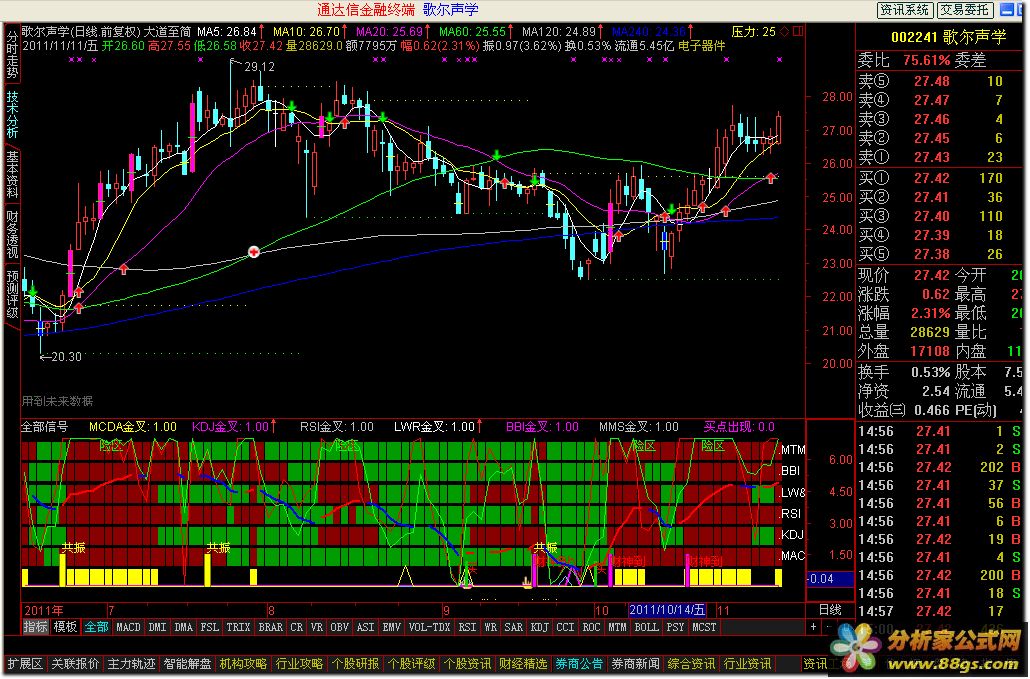Click the 2011/10/14/五 date marker on time axis

667,610
